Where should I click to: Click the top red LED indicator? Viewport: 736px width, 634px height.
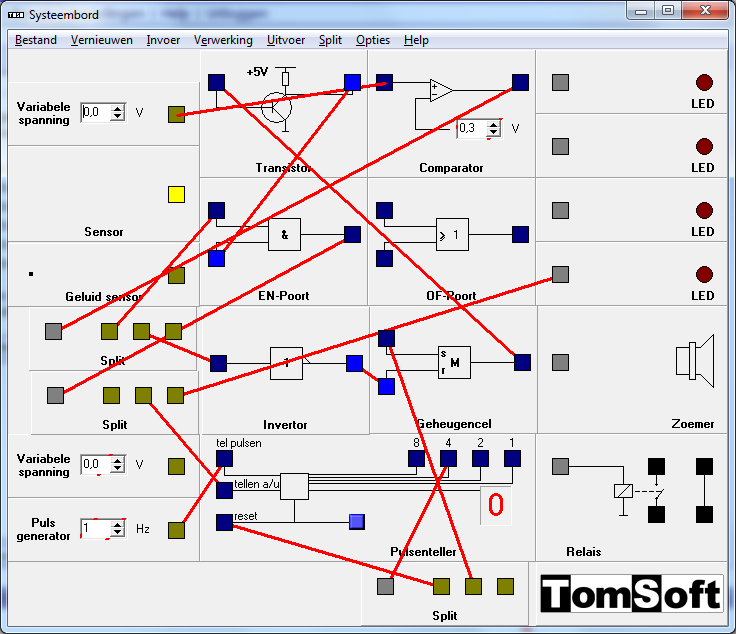[704, 83]
